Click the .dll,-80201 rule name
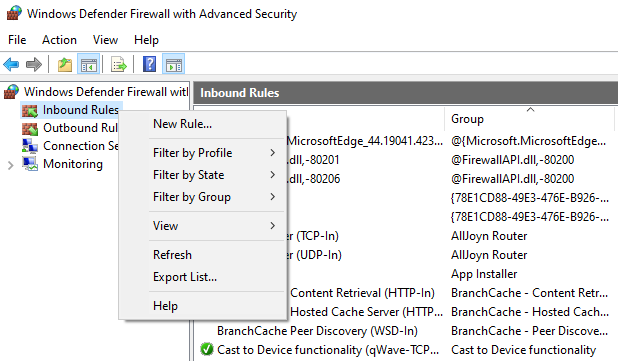Screen dimensions: 618x361 coord(313,160)
